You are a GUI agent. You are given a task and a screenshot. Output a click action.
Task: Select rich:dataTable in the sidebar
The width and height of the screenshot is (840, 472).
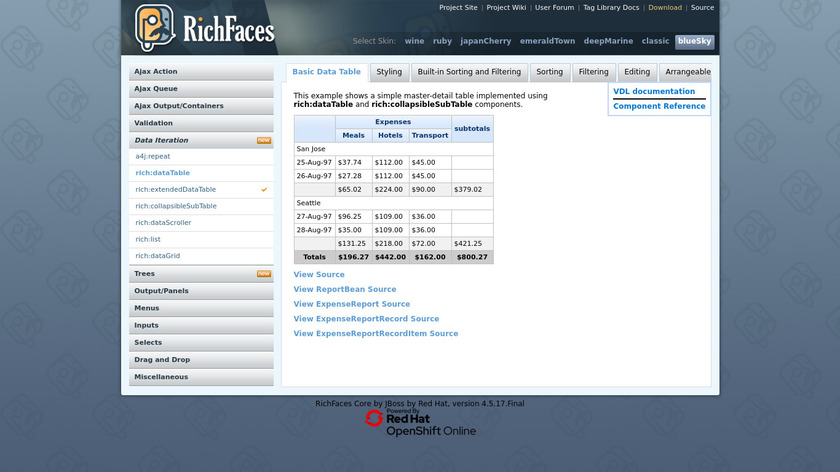coord(162,173)
